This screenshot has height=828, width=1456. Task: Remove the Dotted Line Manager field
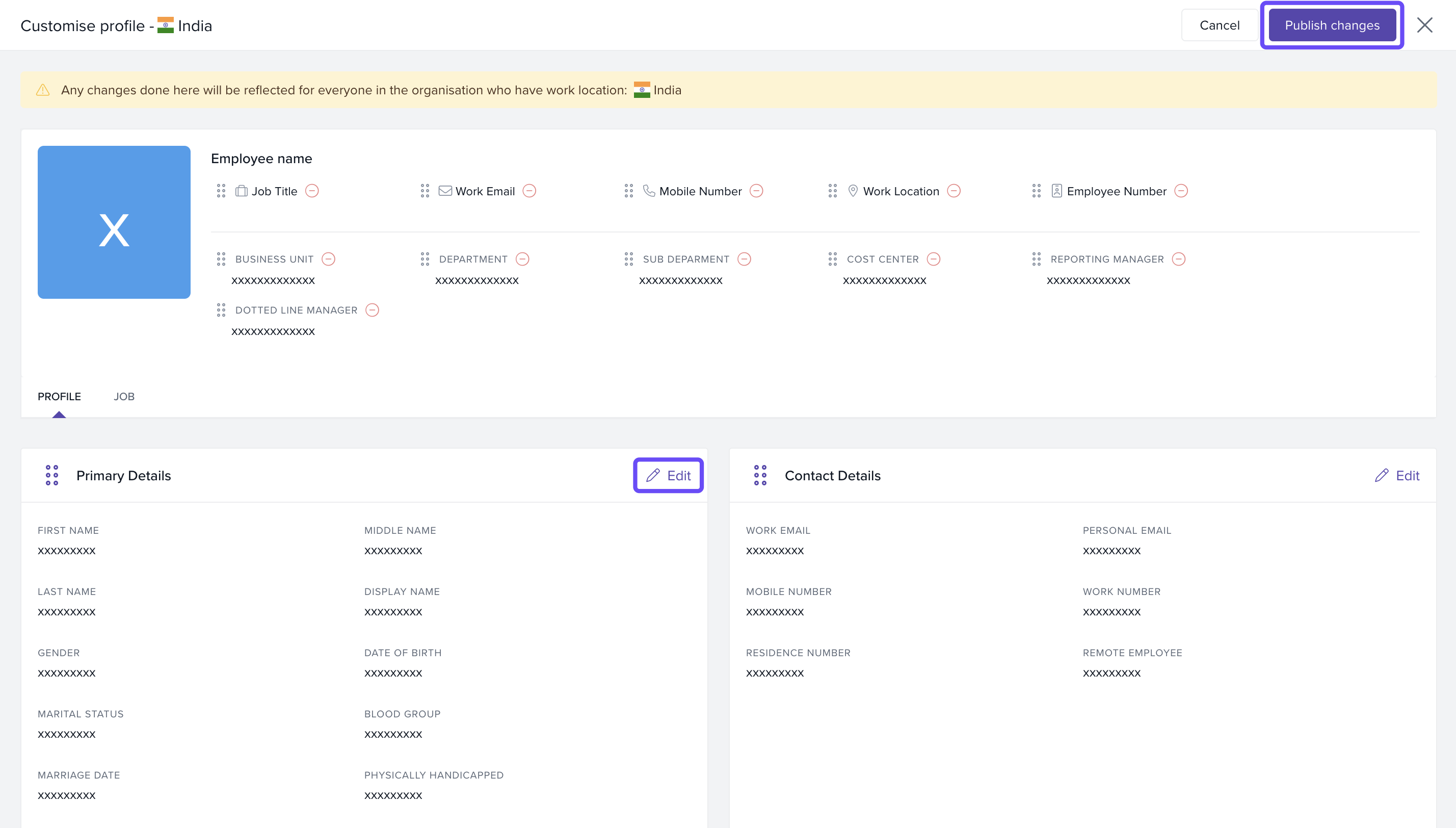372,310
